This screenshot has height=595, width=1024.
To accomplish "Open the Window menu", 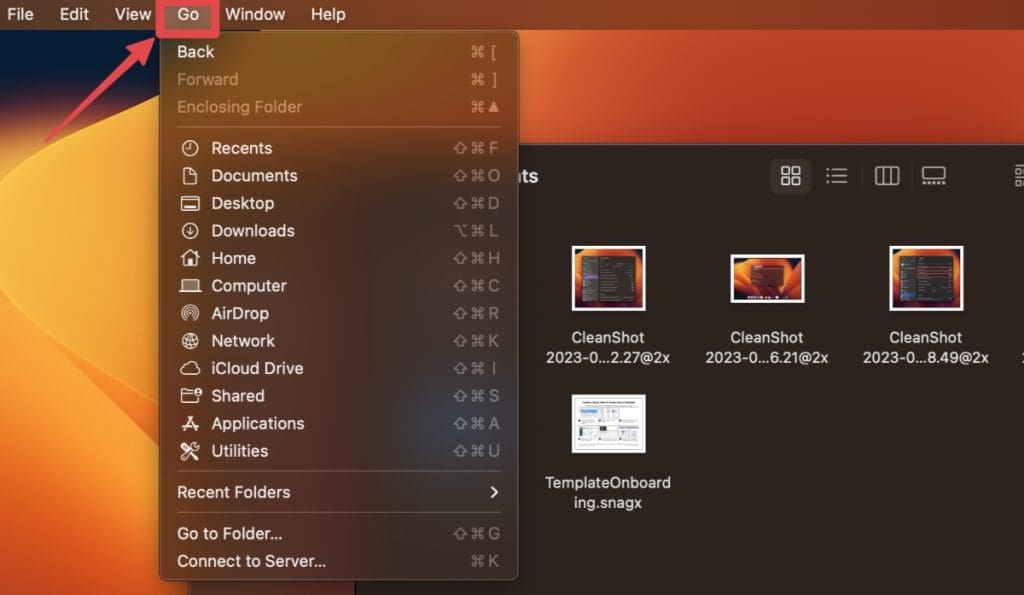I will [x=255, y=14].
